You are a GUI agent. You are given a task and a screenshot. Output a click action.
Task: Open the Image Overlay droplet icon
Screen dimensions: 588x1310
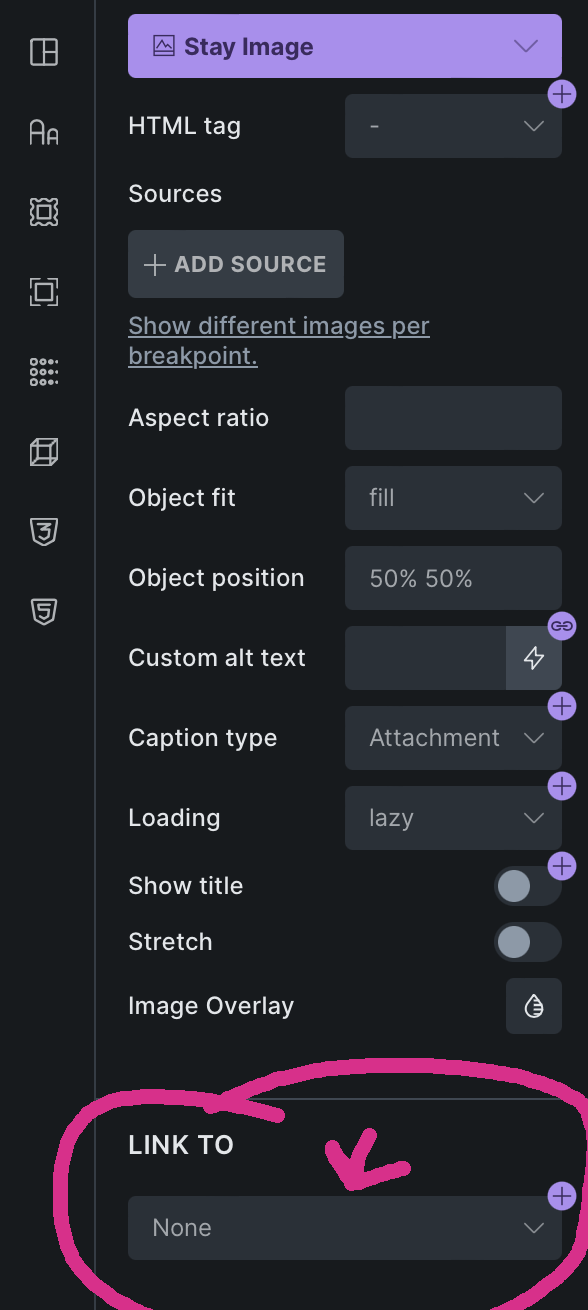[534, 1006]
